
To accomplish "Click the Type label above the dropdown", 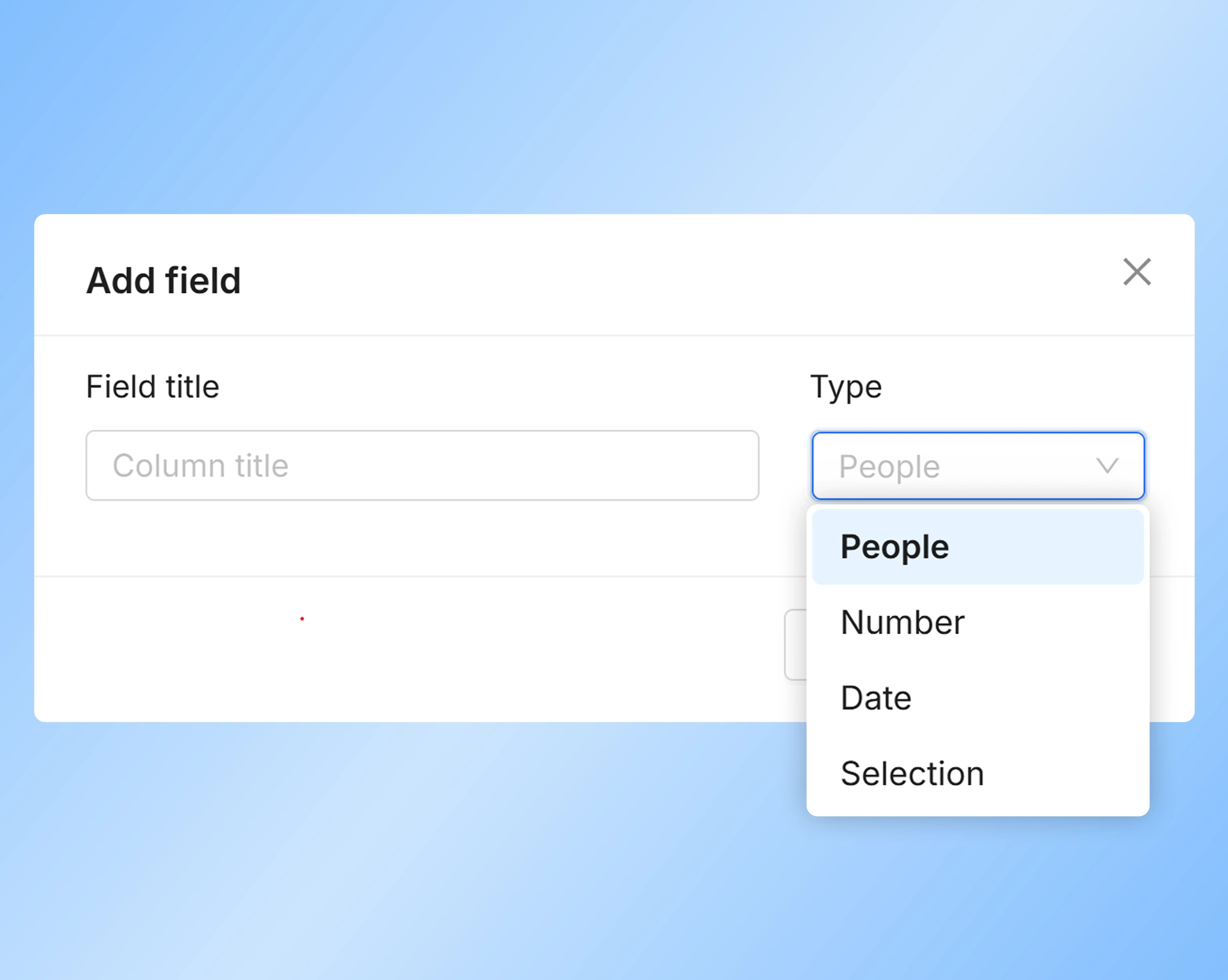I will point(845,386).
